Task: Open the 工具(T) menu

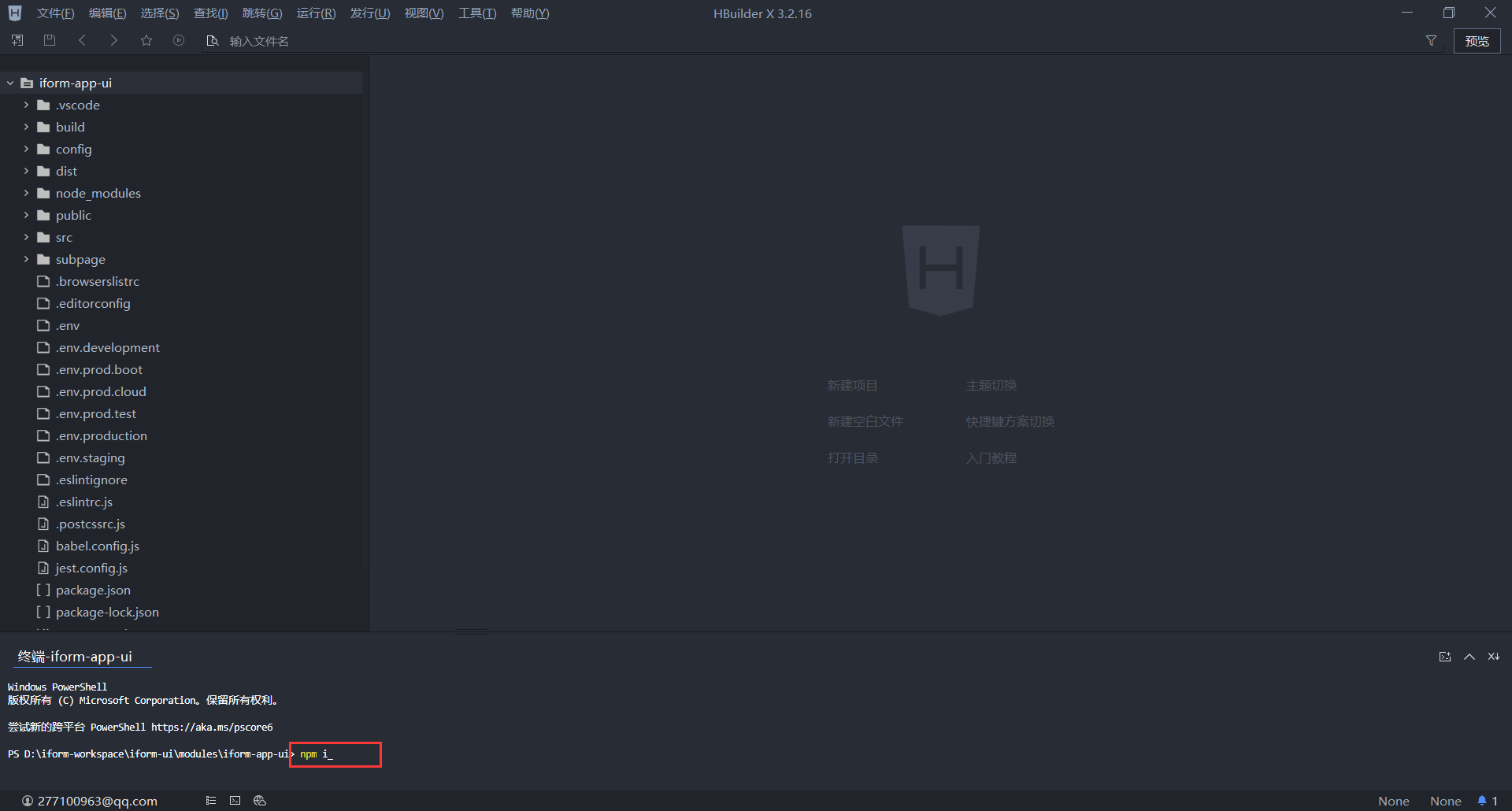Action: tap(477, 13)
